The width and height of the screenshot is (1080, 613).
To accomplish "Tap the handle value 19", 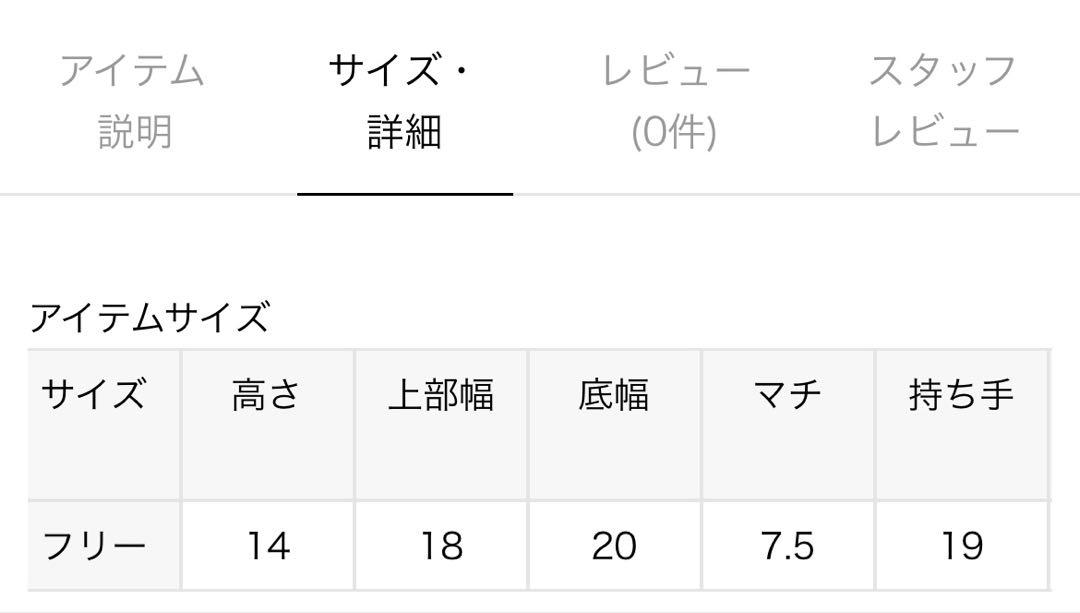I will [x=962, y=546].
